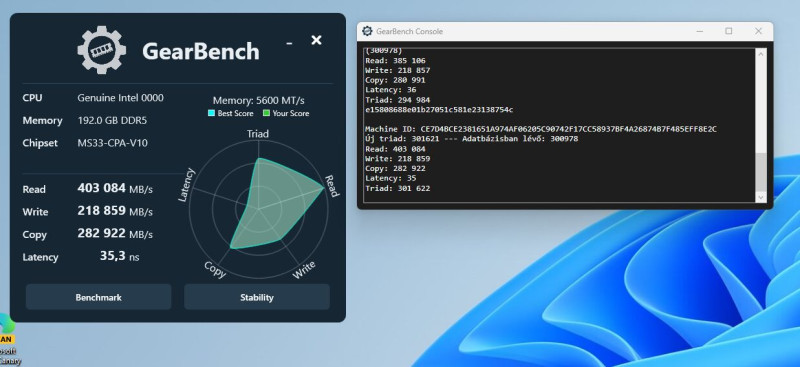The image size is (800, 367).
Task: Click the GearBench Console title bar icon
Action: [x=367, y=31]
